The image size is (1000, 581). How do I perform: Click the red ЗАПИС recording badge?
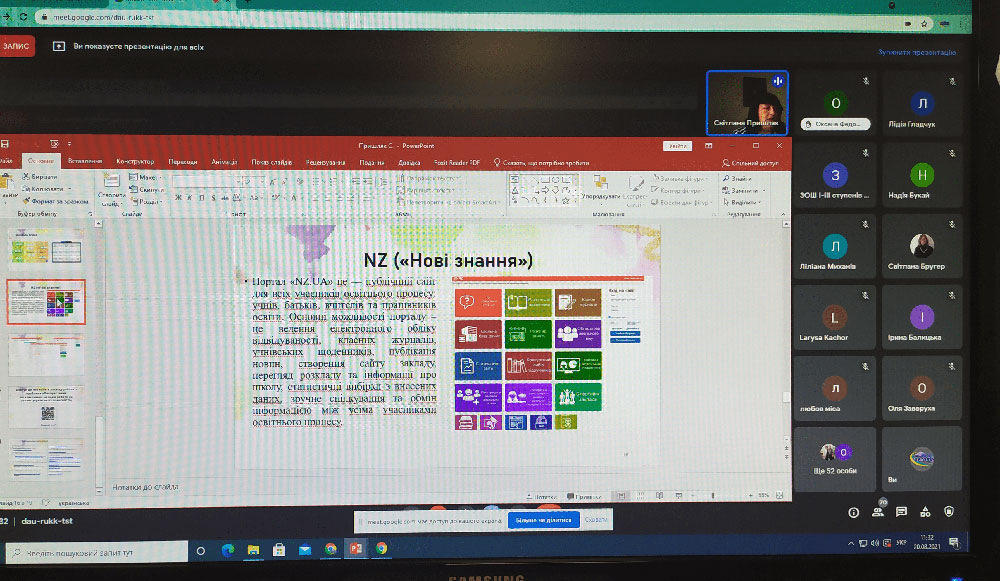16,47
